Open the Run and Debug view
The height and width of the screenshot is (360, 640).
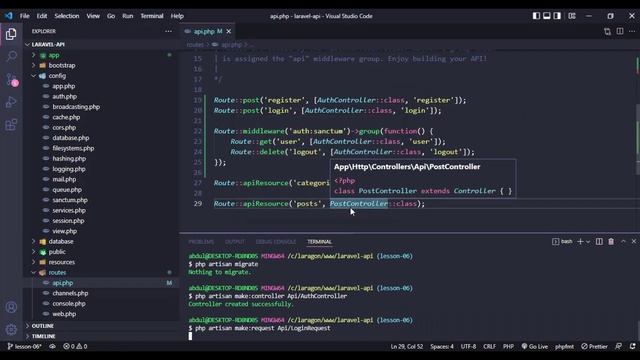click(x=11, y=102)
